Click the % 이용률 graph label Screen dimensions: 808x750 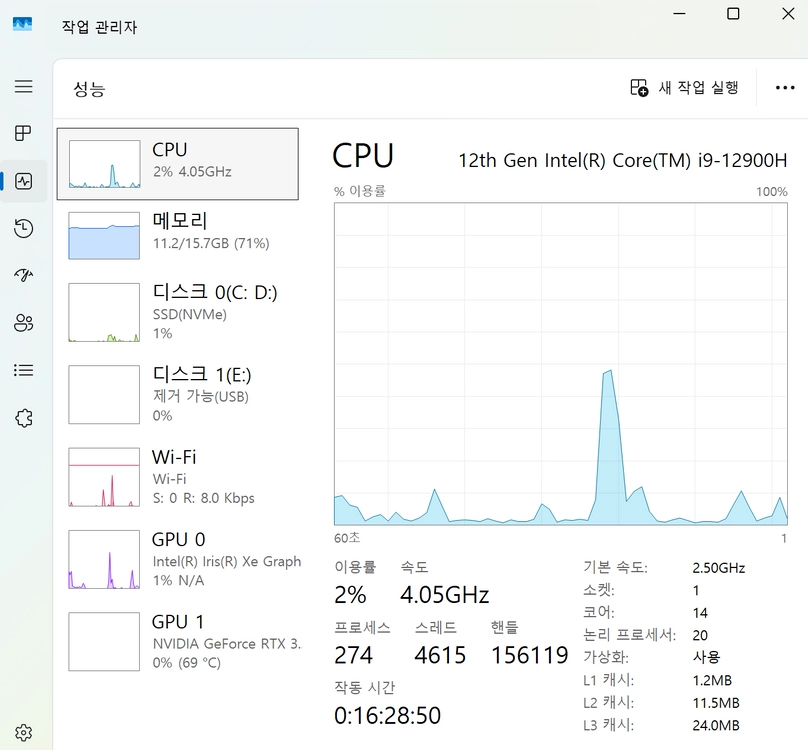click(x=360, y=191)
